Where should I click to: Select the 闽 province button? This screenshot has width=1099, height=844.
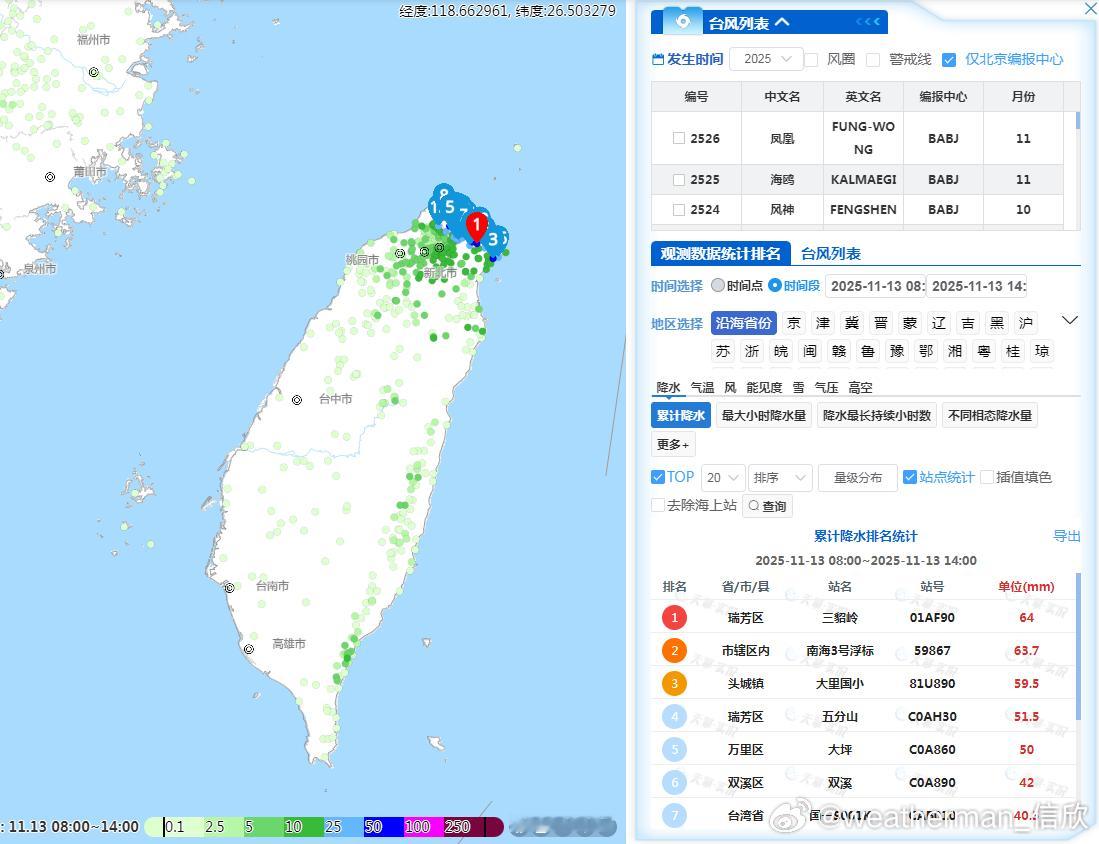pos(810,351)
